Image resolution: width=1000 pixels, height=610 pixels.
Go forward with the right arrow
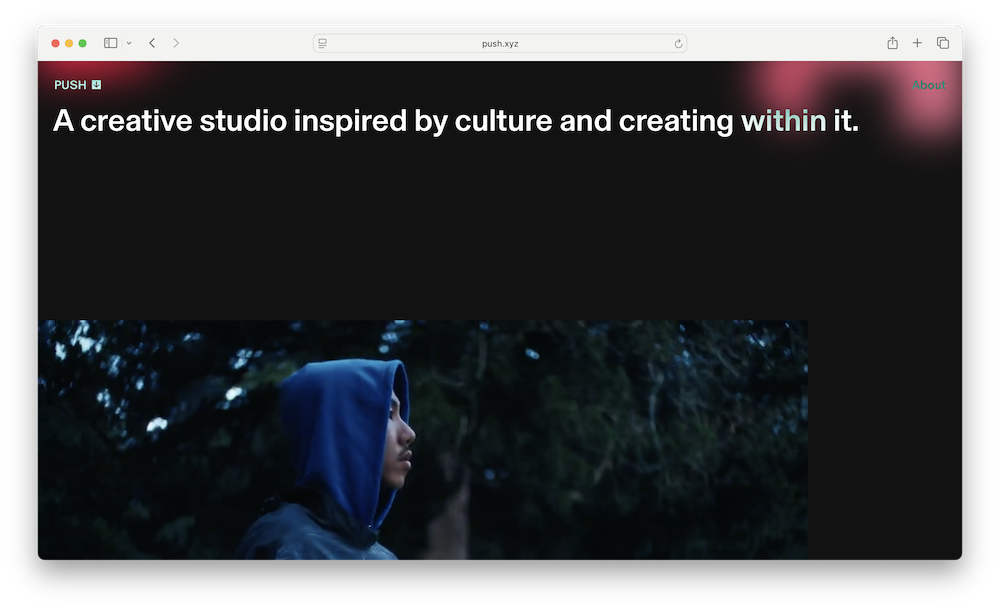coord(176,43)
